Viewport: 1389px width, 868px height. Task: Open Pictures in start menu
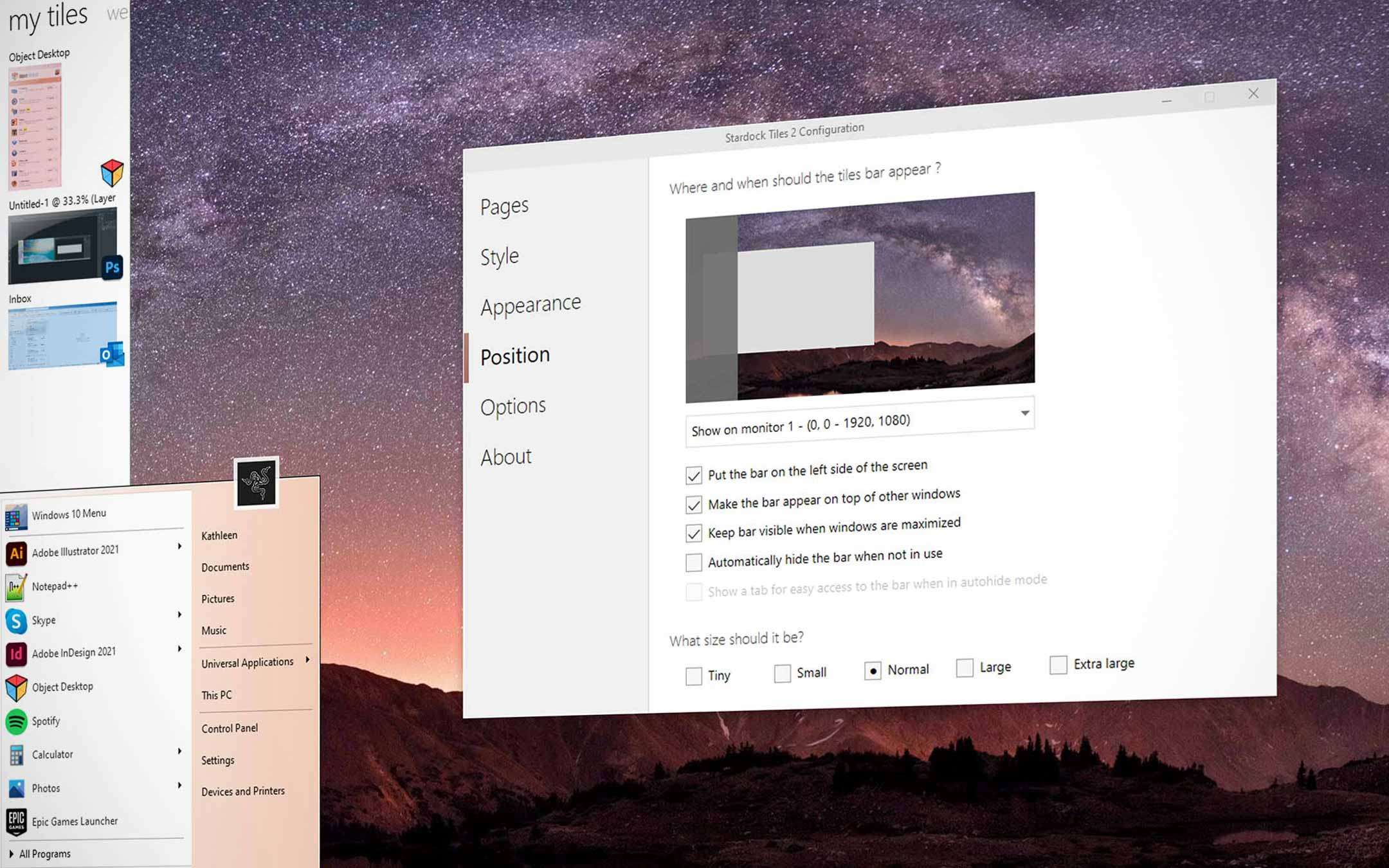pos(218,599)
